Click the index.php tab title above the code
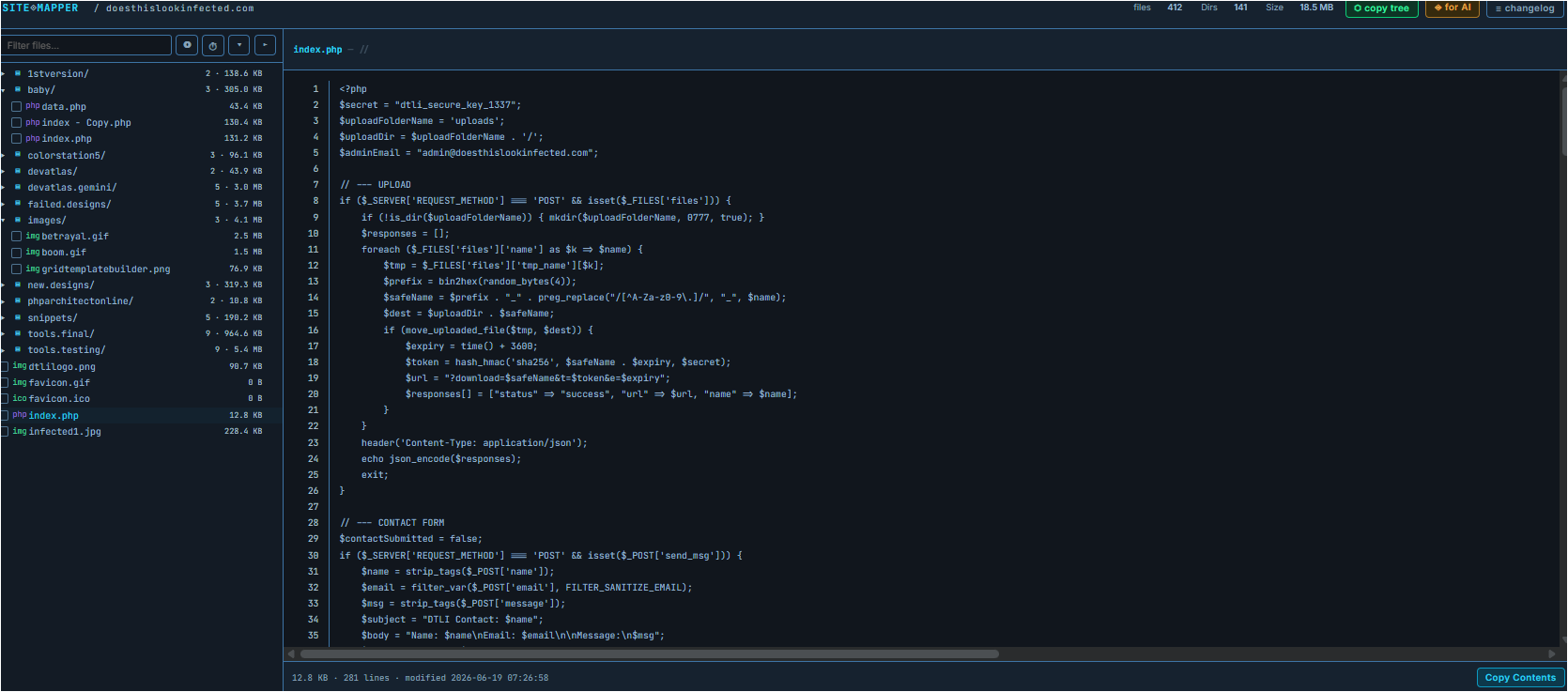This screenshot has height=692, width=1568. [317, 50]
